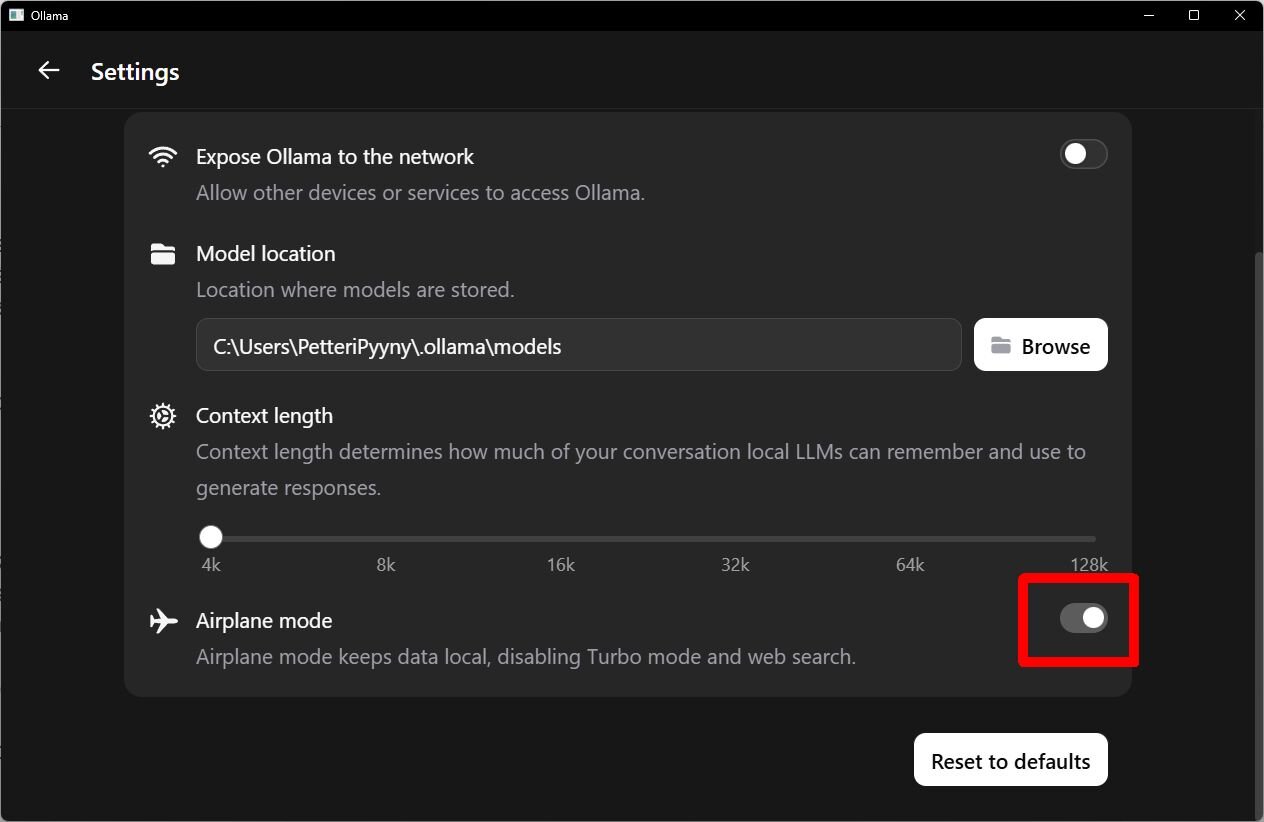Image resolution: width=1264 pixels, height=822 pixels.
Task: Toggle Expose Ollama to the network
Action: (1083, 154)
